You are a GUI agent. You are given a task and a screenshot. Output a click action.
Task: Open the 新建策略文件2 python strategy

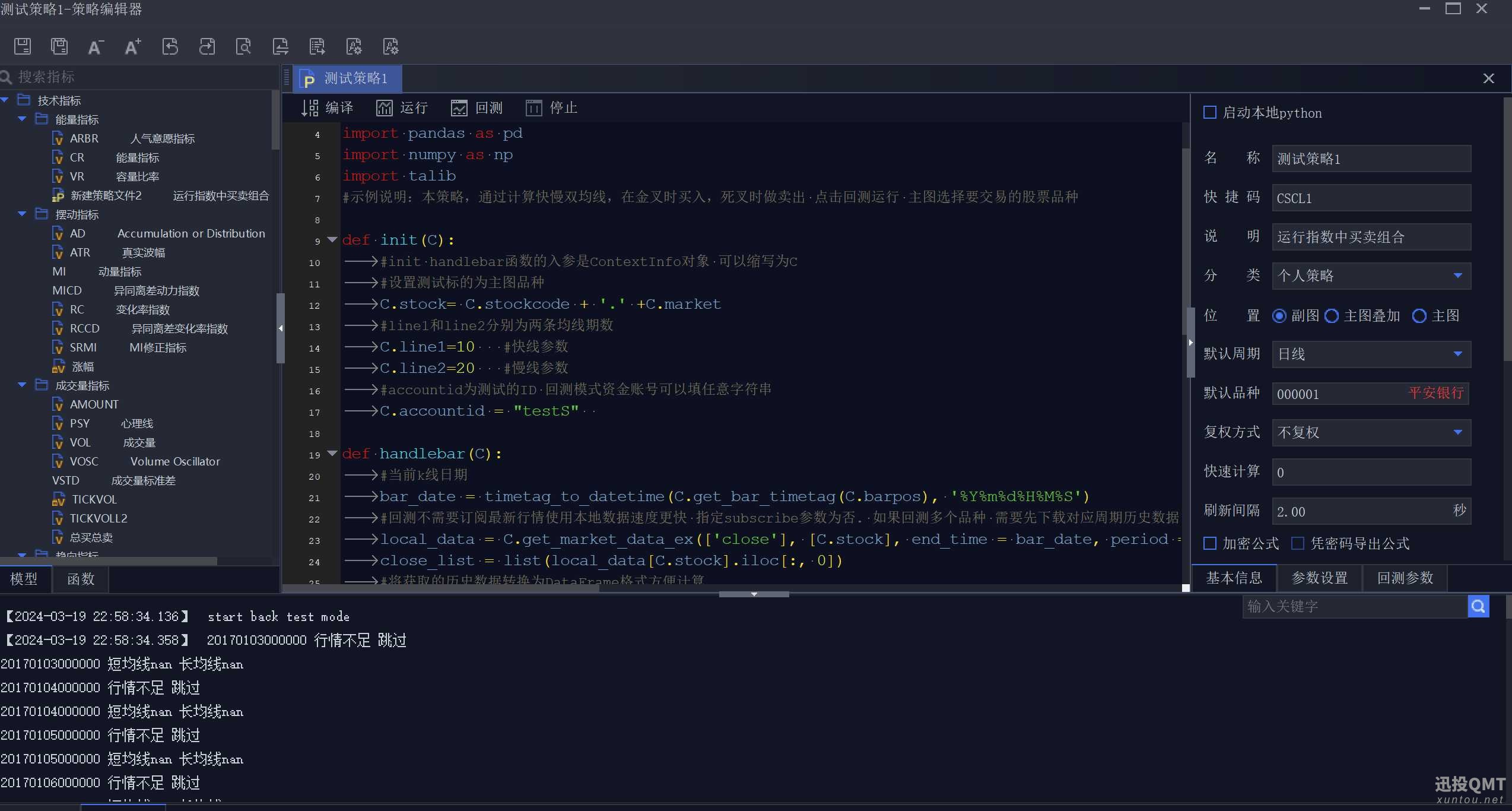(161, 195)
